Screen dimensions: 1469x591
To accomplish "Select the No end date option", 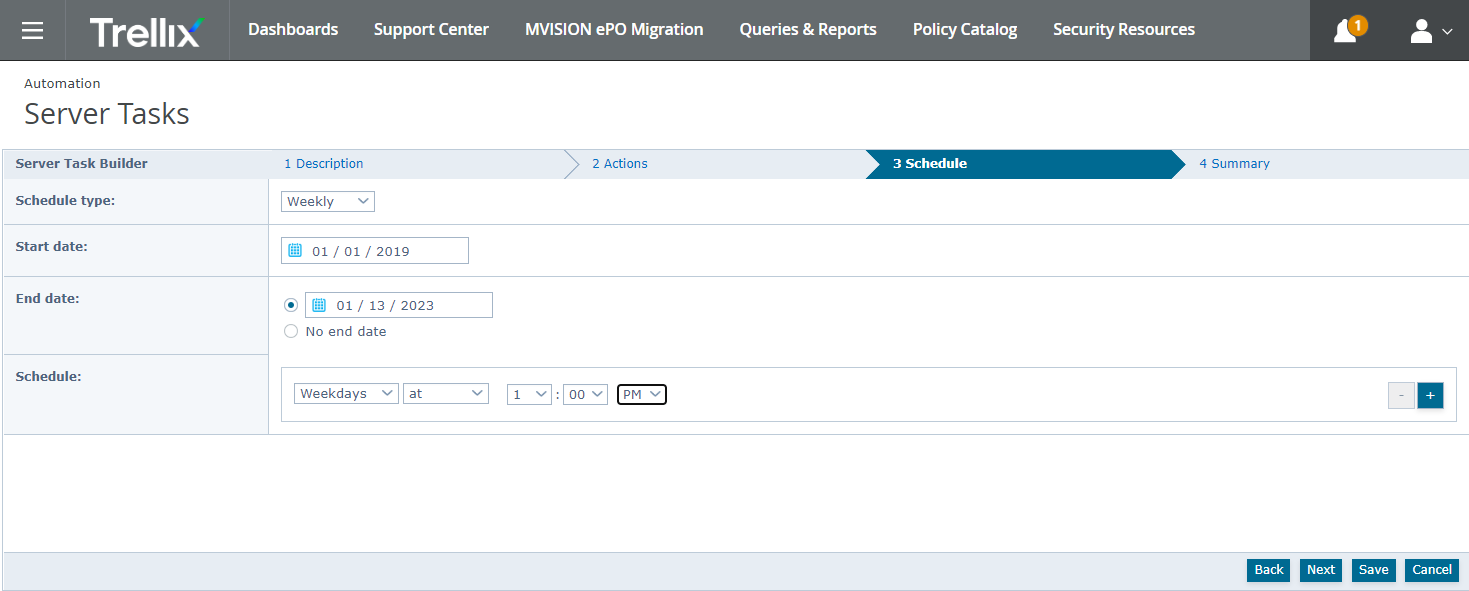I will pos(291,331).
